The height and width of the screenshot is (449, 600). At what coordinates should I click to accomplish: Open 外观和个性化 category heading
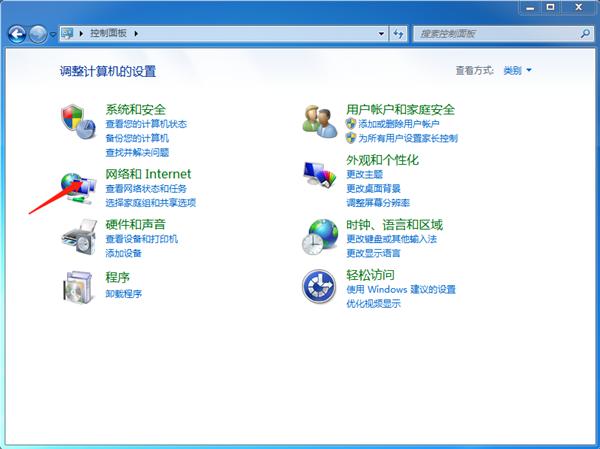382,160
